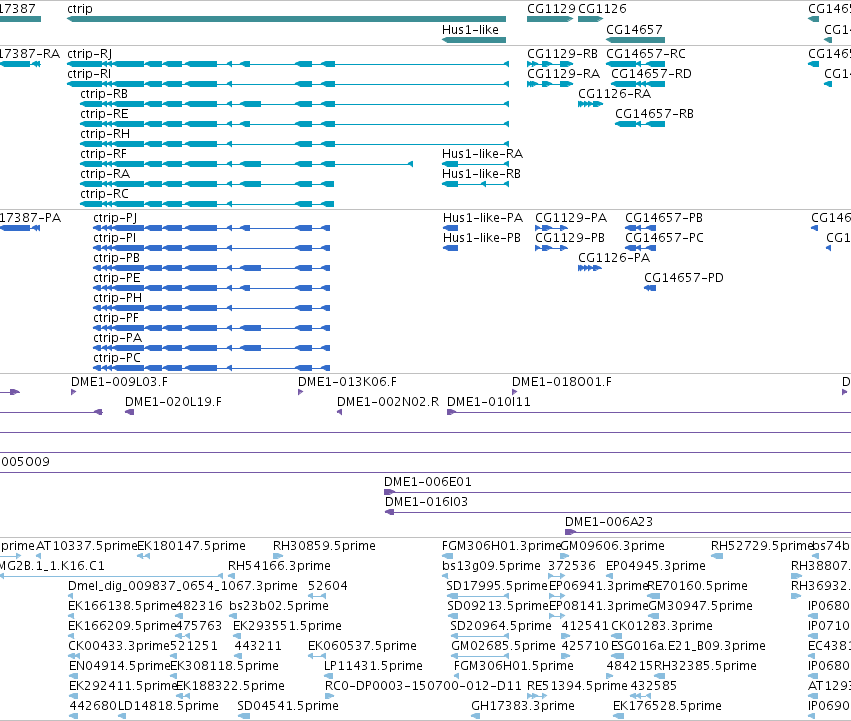The image size is (851, 721).
Task: Click the RH54166.3prime EST label
Action: [x=279, y=566]
